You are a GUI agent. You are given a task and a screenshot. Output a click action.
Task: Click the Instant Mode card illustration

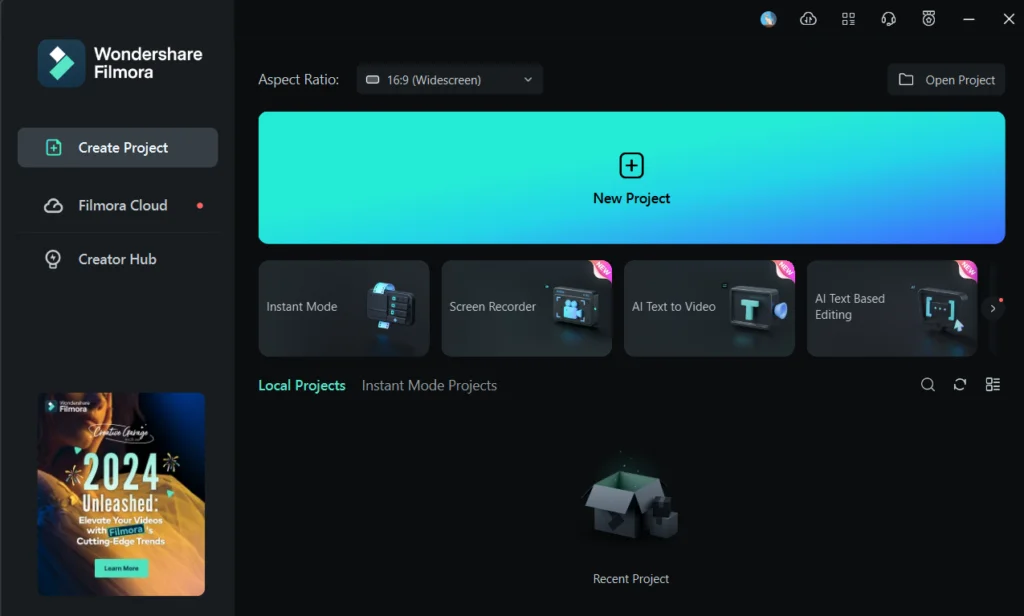tap(390, 306)
